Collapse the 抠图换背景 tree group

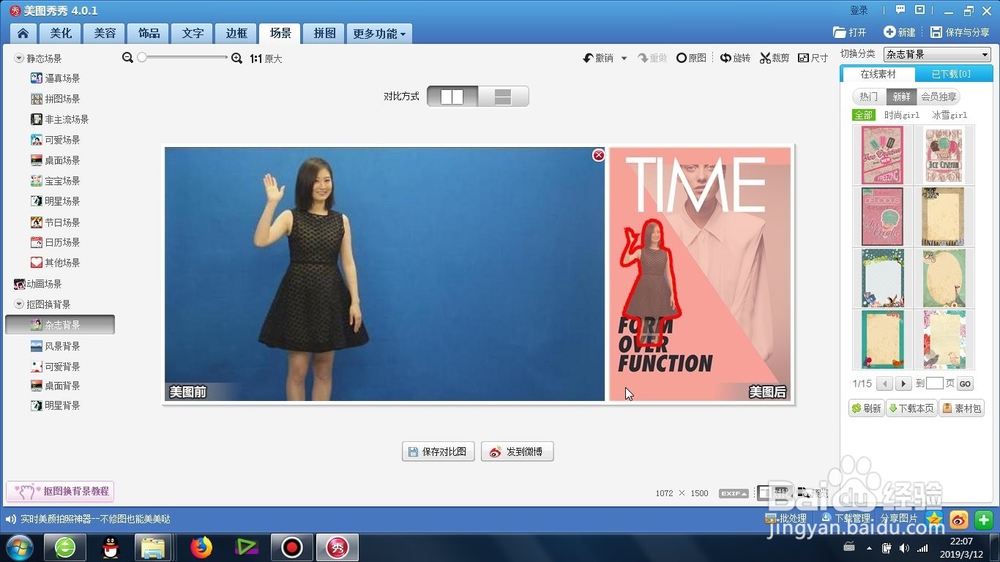click(19, 304)
